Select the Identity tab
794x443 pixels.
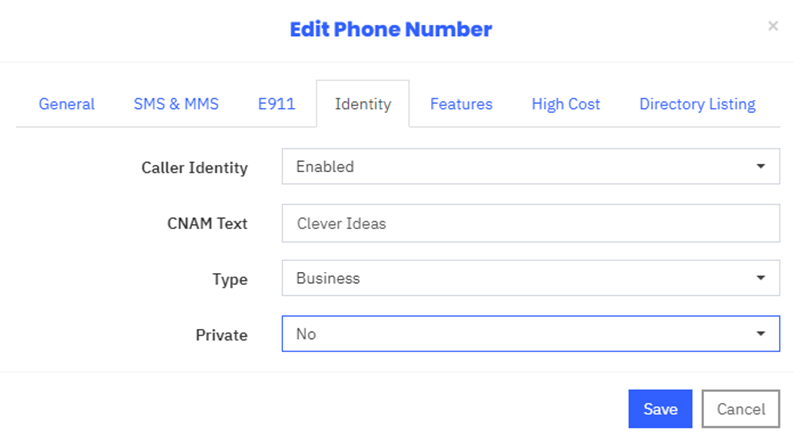(x=362, y=104)
